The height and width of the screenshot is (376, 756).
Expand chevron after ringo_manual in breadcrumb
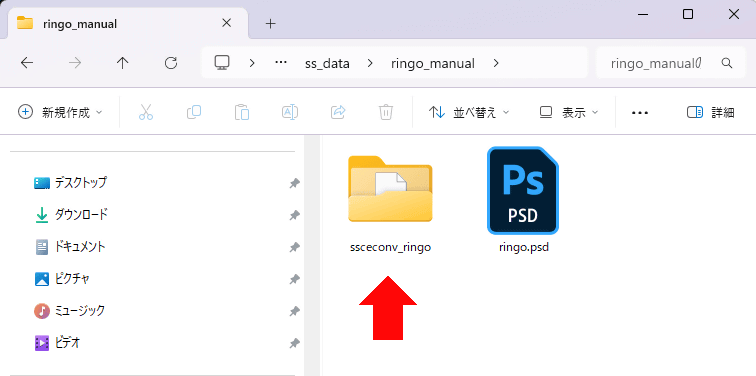[x=497, y=63]
